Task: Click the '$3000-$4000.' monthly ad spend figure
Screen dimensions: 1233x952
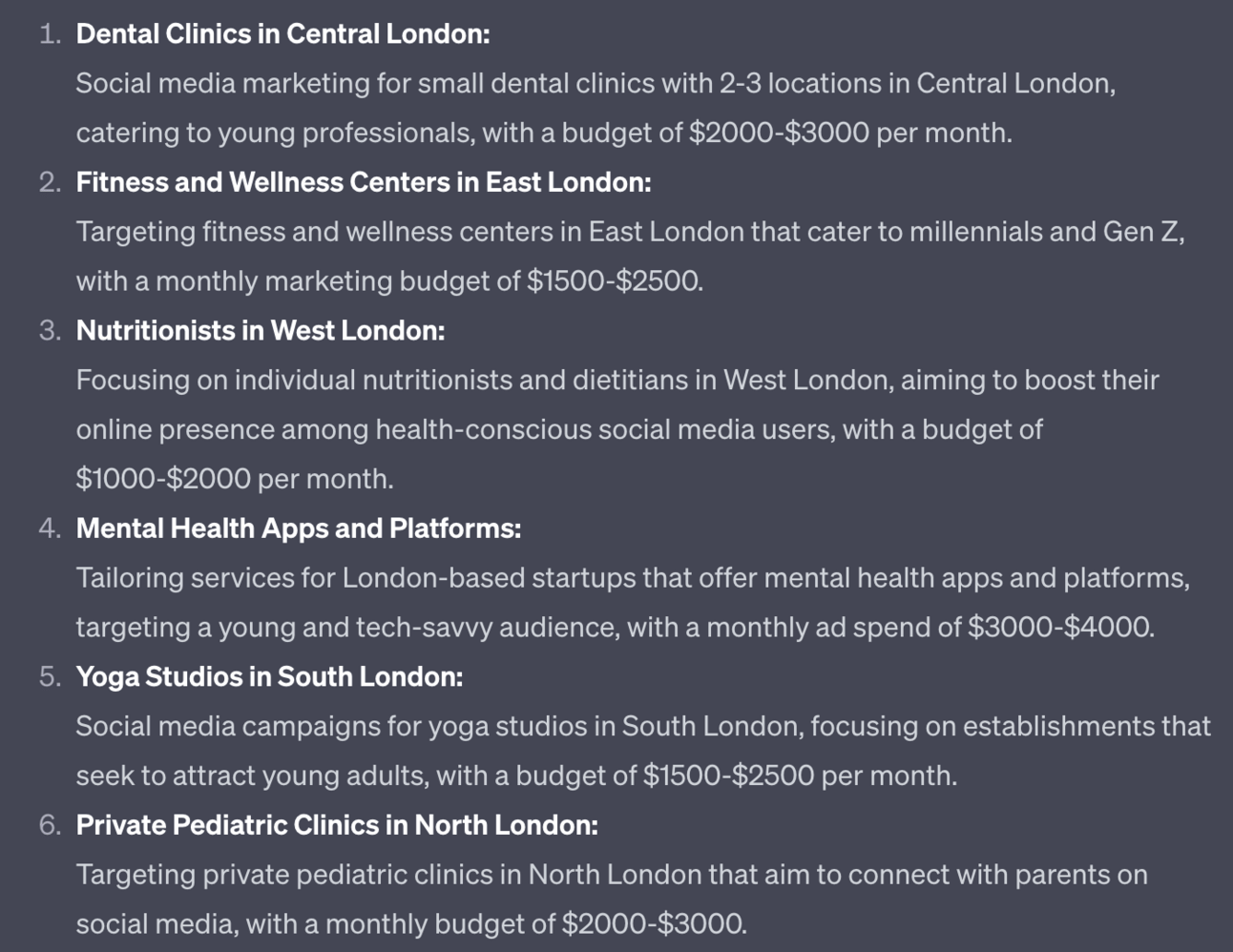Action: [1060, 628]
